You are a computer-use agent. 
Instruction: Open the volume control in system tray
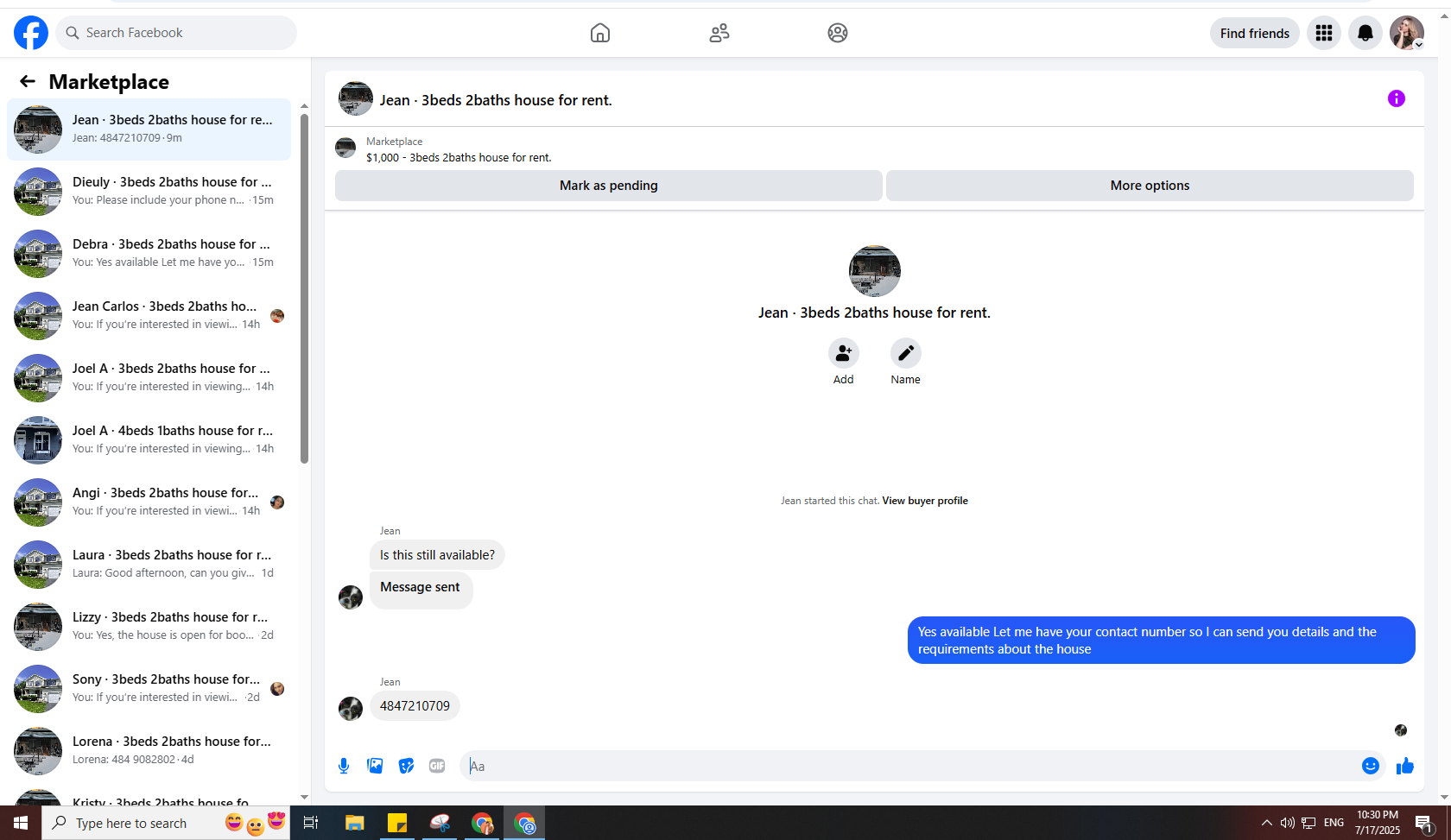coord(1288,823)
